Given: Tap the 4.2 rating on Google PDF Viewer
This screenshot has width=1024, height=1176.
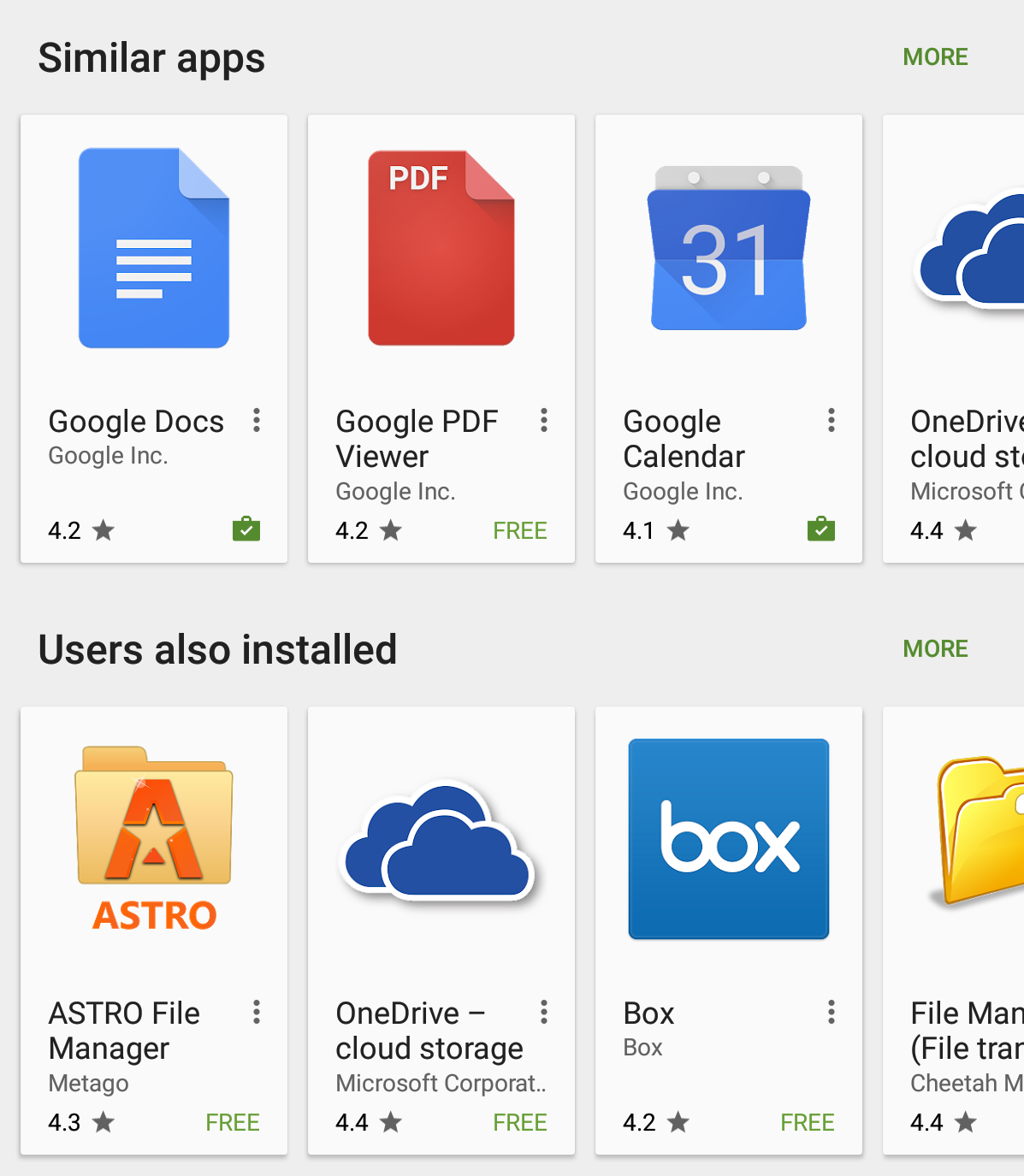Looking at the screenshot, I should pos(369,531).
